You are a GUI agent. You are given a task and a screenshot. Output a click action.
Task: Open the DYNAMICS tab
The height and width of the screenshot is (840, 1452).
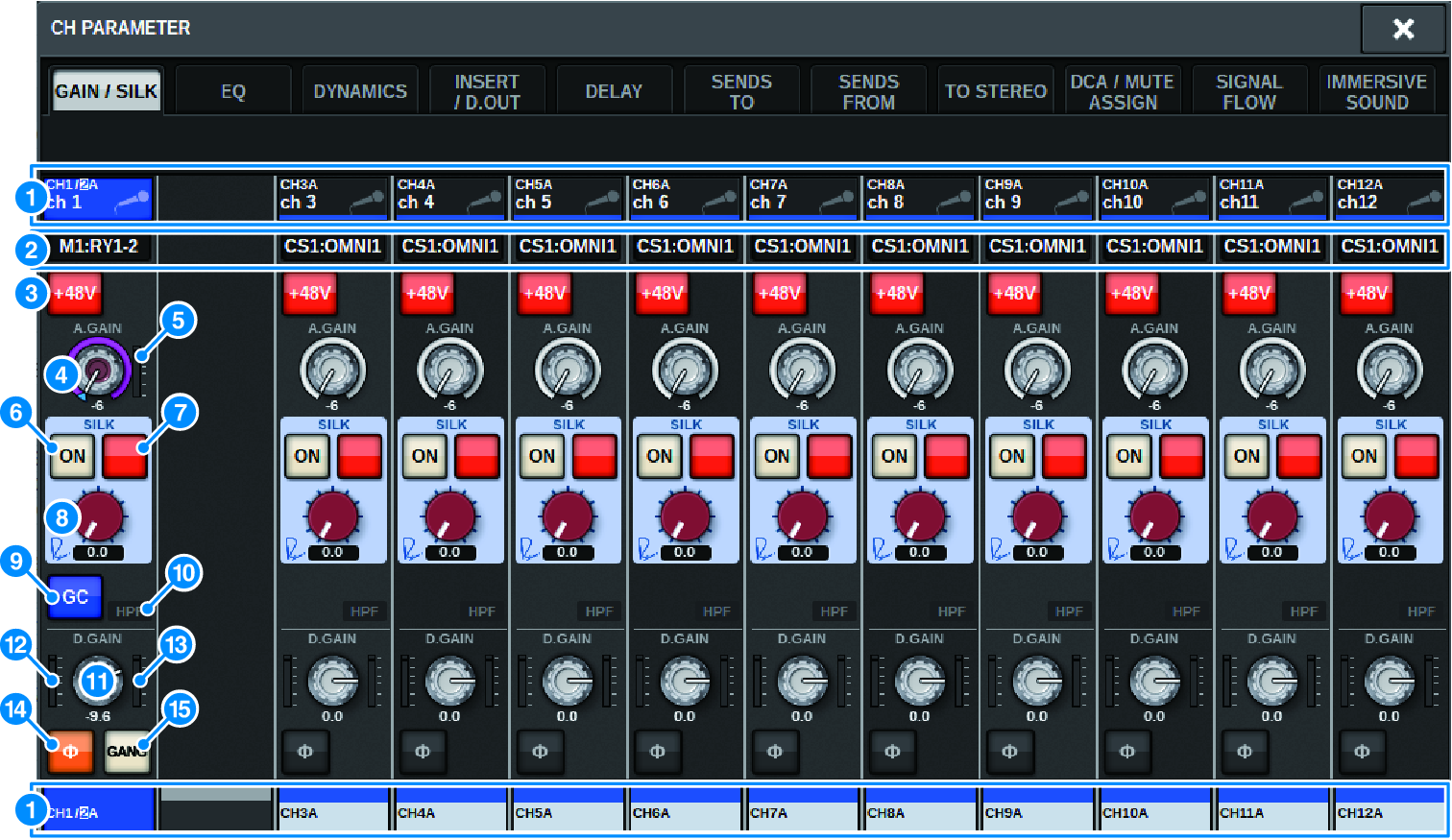click(x=360, y=91)
